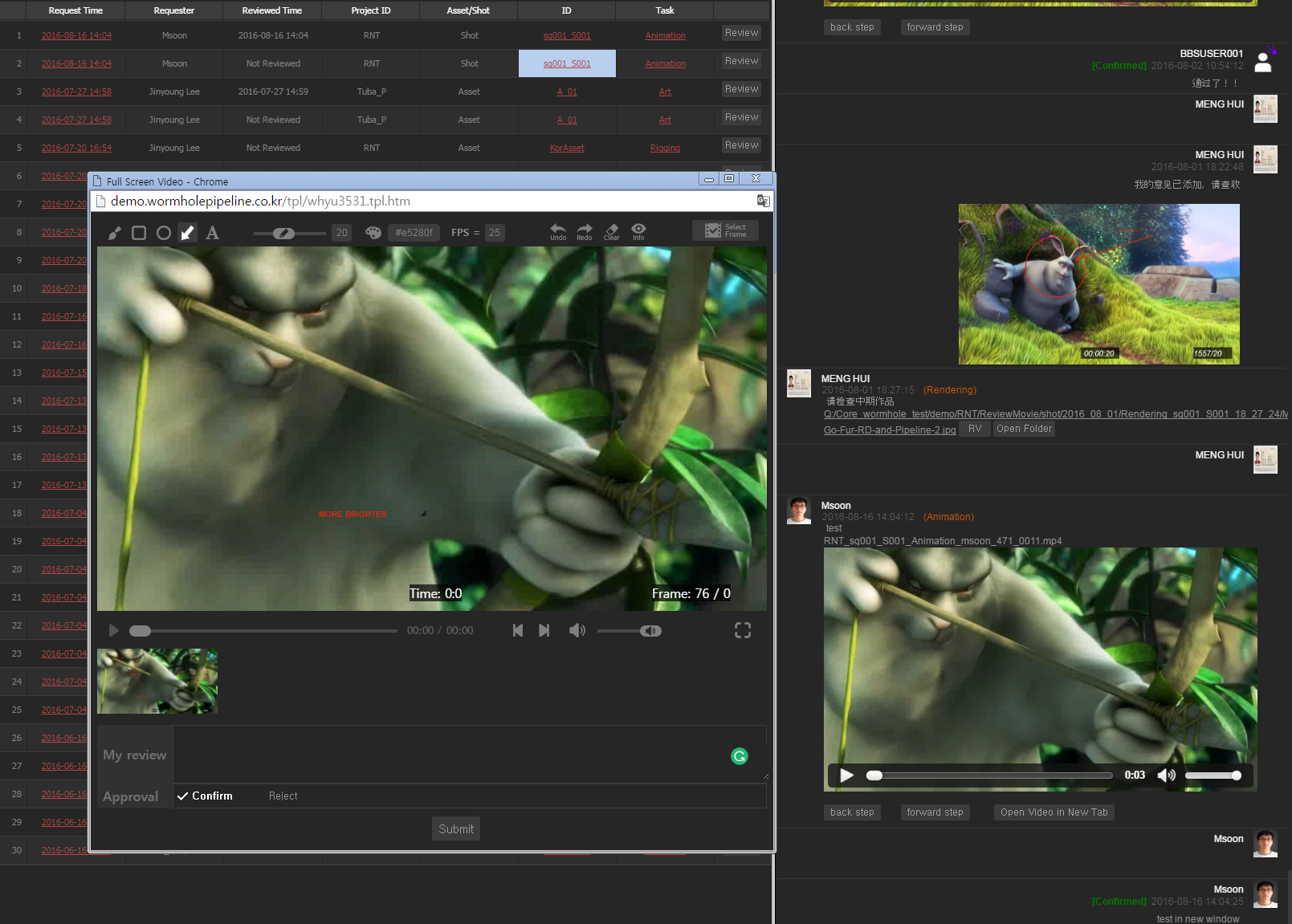Enter fullscreen in popup player
The width and height of the screenshot is (1292, 924).
click(743, 631)
